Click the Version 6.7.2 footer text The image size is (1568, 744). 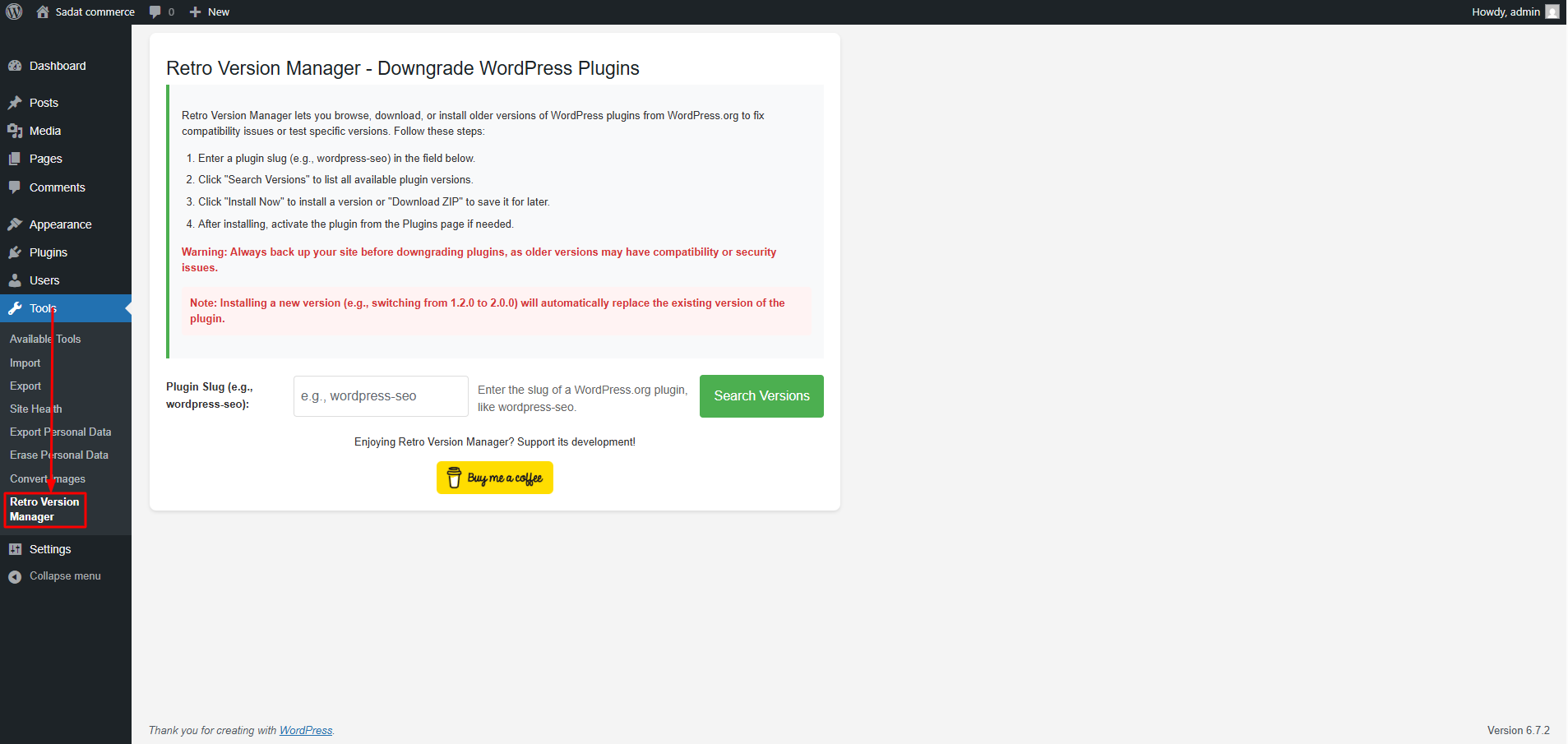tap(1518, 730)
